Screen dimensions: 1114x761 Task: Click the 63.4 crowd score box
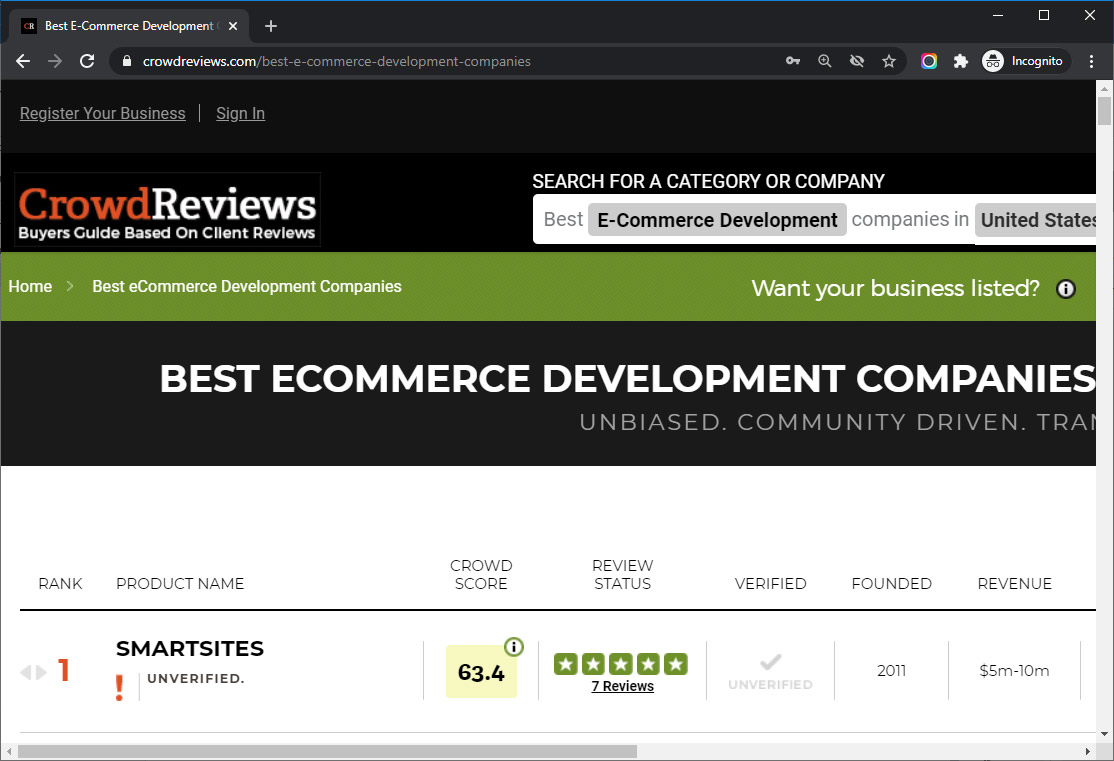coord(481,672)
